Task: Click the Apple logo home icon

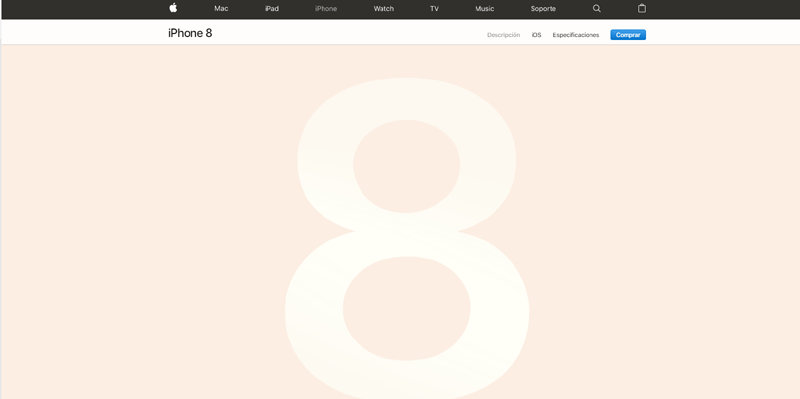Action: (x=173, y=8)
